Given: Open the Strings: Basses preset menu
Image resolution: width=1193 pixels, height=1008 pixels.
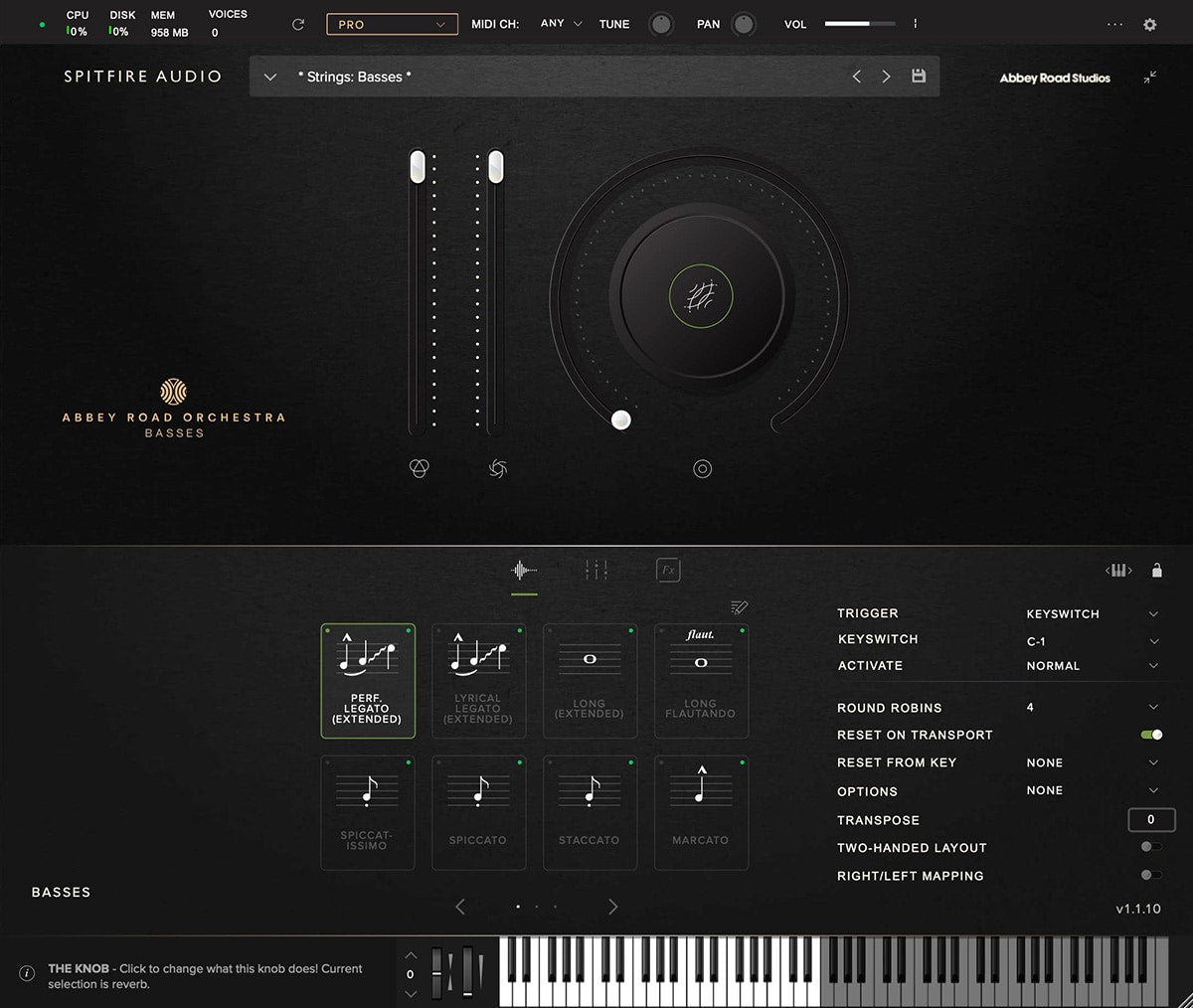Looking at the screenshot, I should 270,77.
